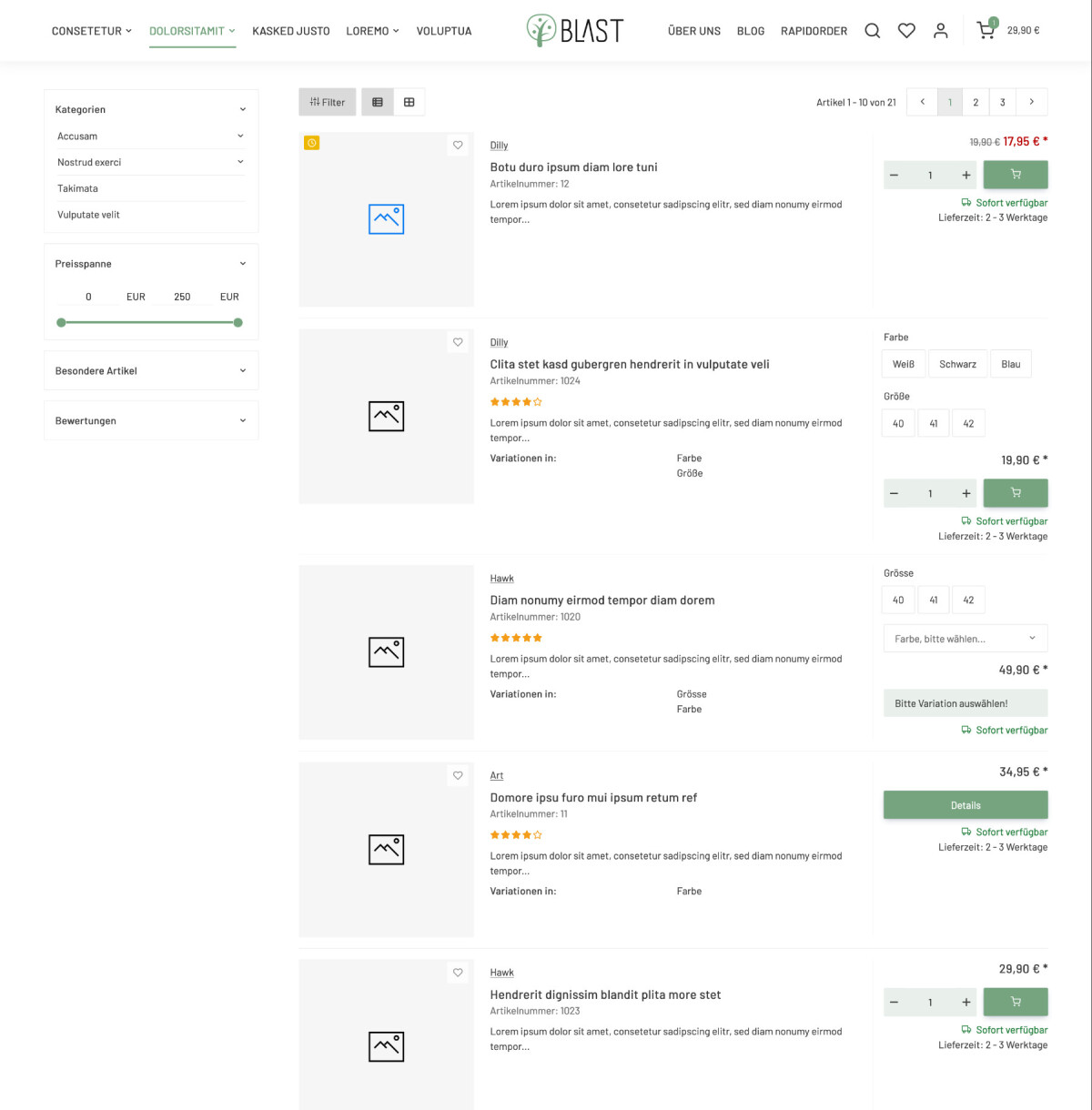Open the BLOG page

tap(751, 31)
